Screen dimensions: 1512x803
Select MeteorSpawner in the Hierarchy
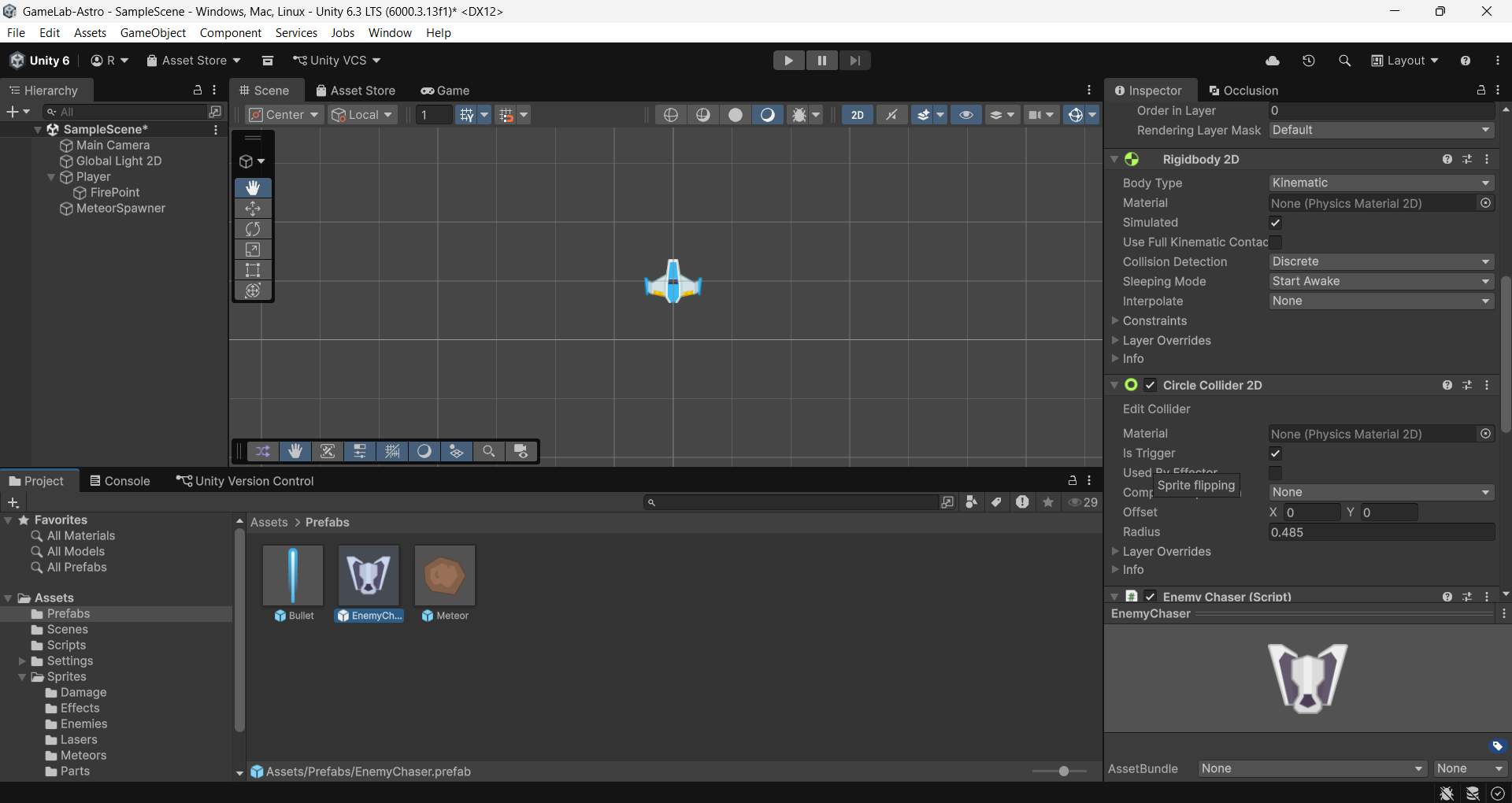(x=120, y=209)
